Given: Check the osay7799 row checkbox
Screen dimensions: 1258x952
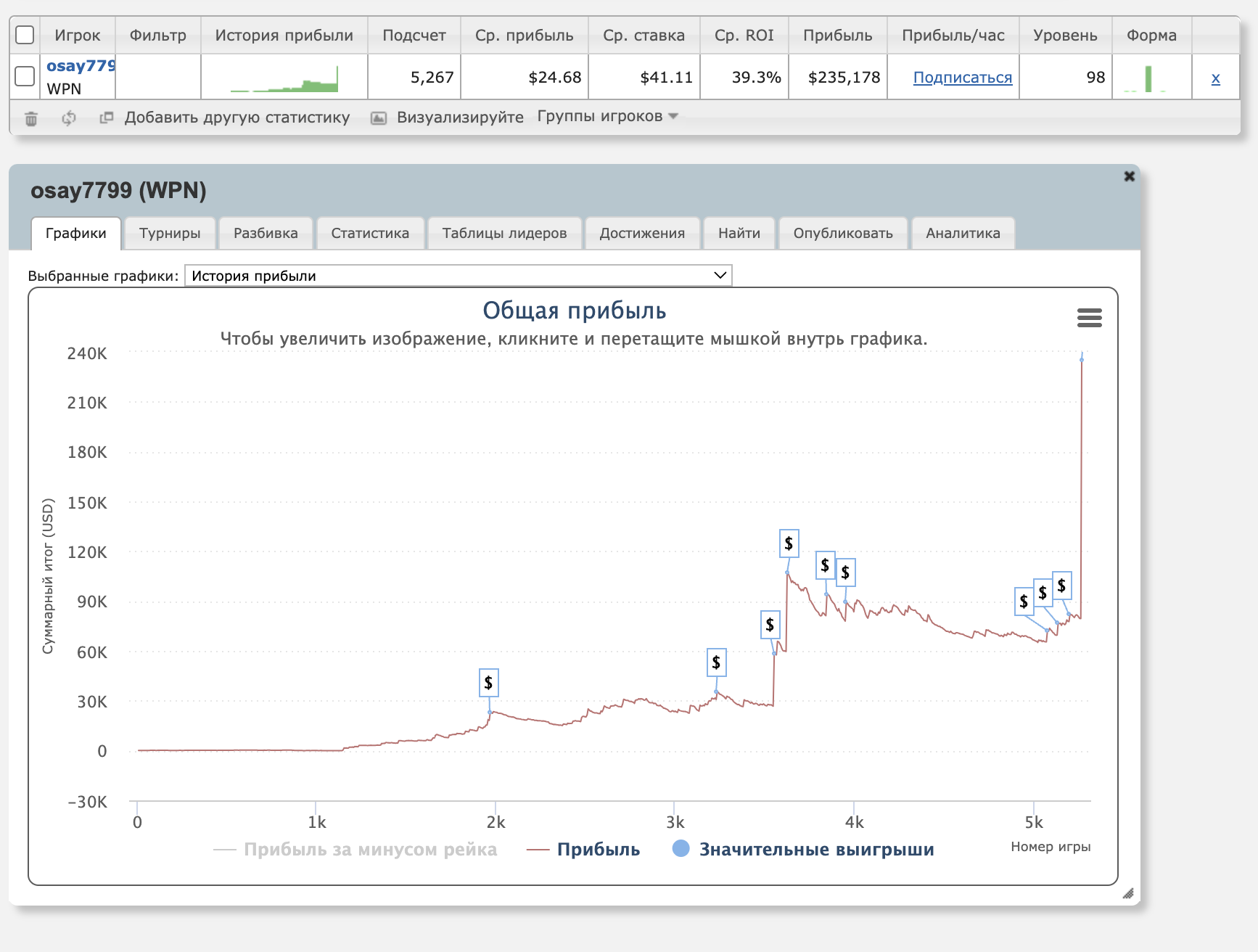Looking at the screenshot, I should (x=25, y=76).
